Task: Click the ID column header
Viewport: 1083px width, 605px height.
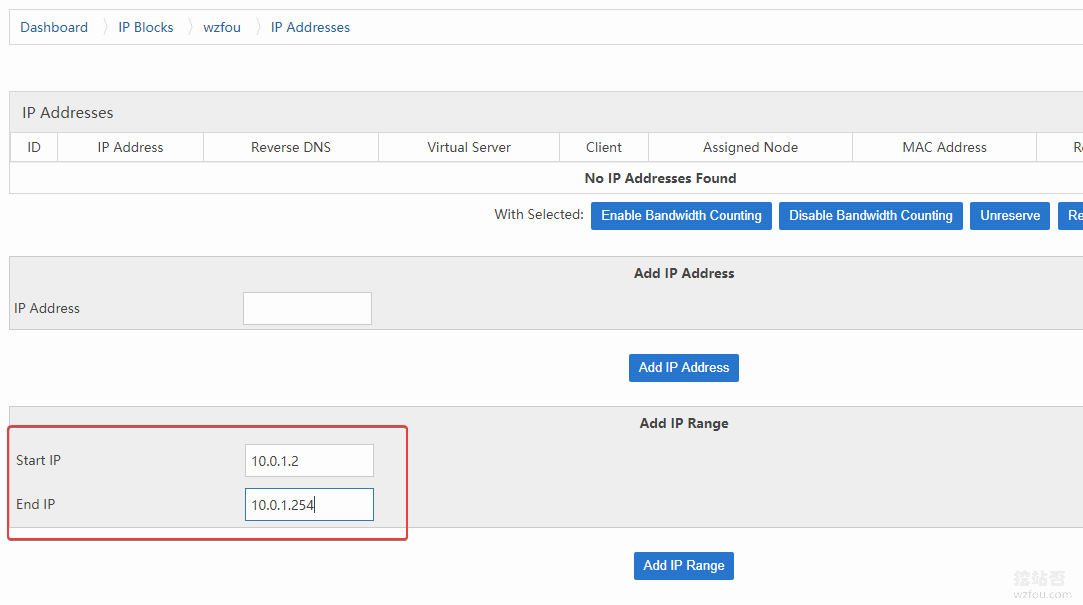Action: coord(34,147)
